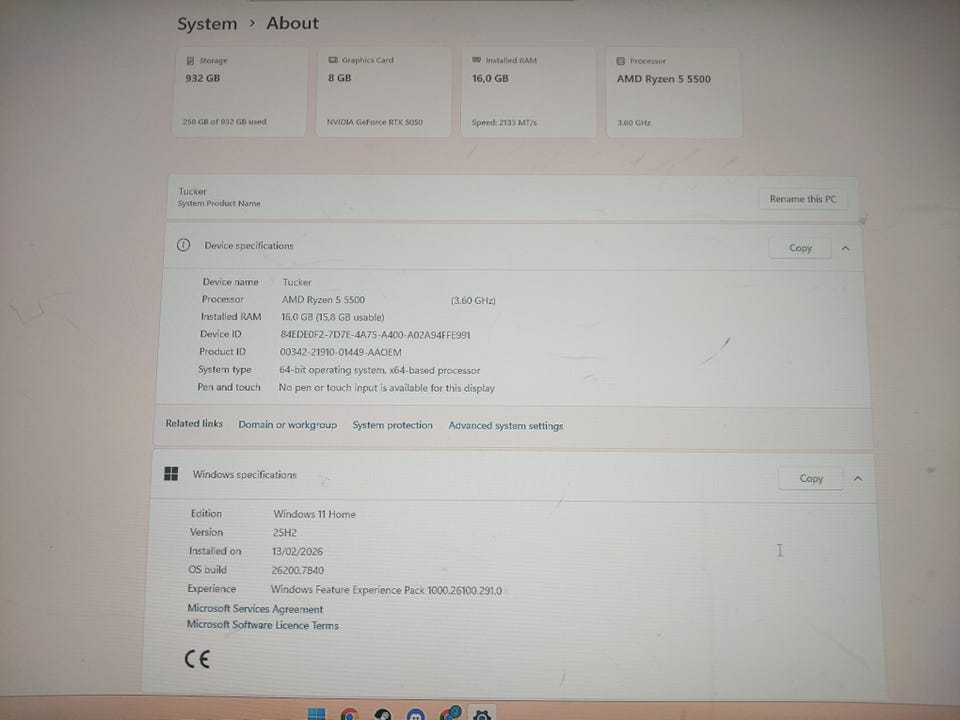Click the Installed RAM card icon

pos(476,60)
